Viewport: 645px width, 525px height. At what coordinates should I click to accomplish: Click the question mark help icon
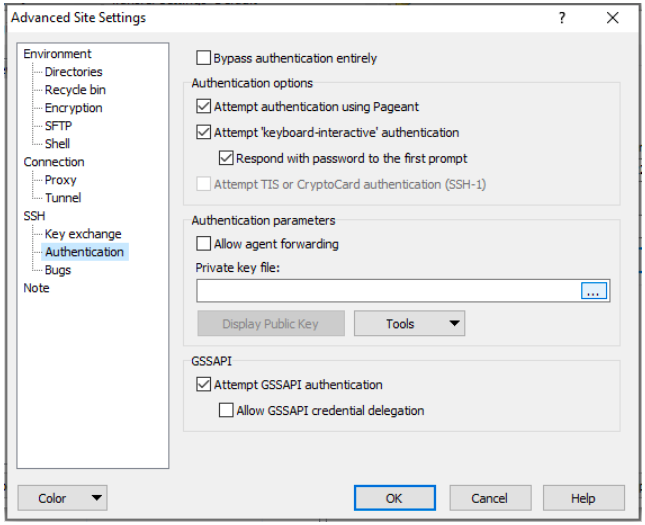(x=562, y=18)
